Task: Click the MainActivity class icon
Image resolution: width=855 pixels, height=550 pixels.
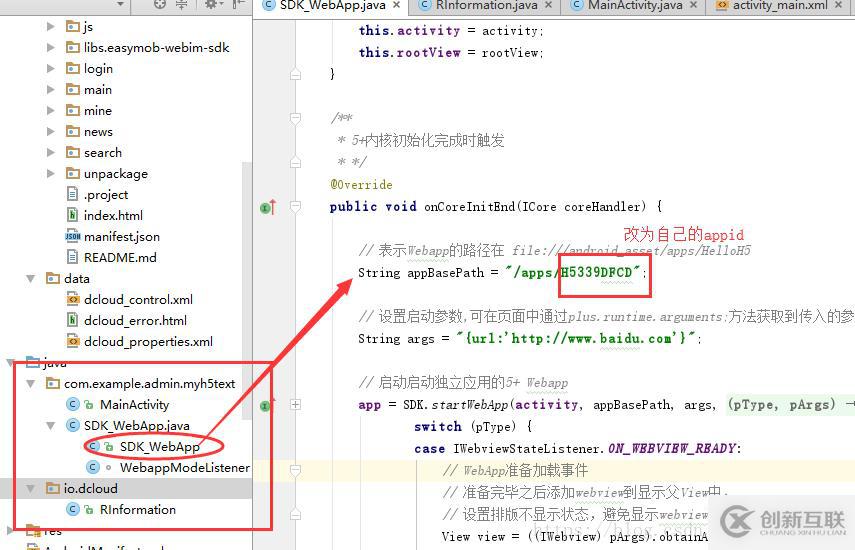Action: 73,404
